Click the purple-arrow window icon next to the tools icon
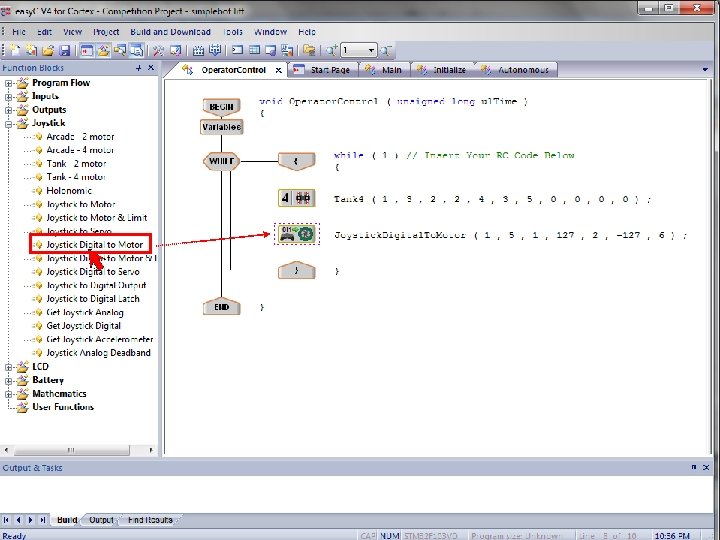720x540 pixels. point(175,50)
